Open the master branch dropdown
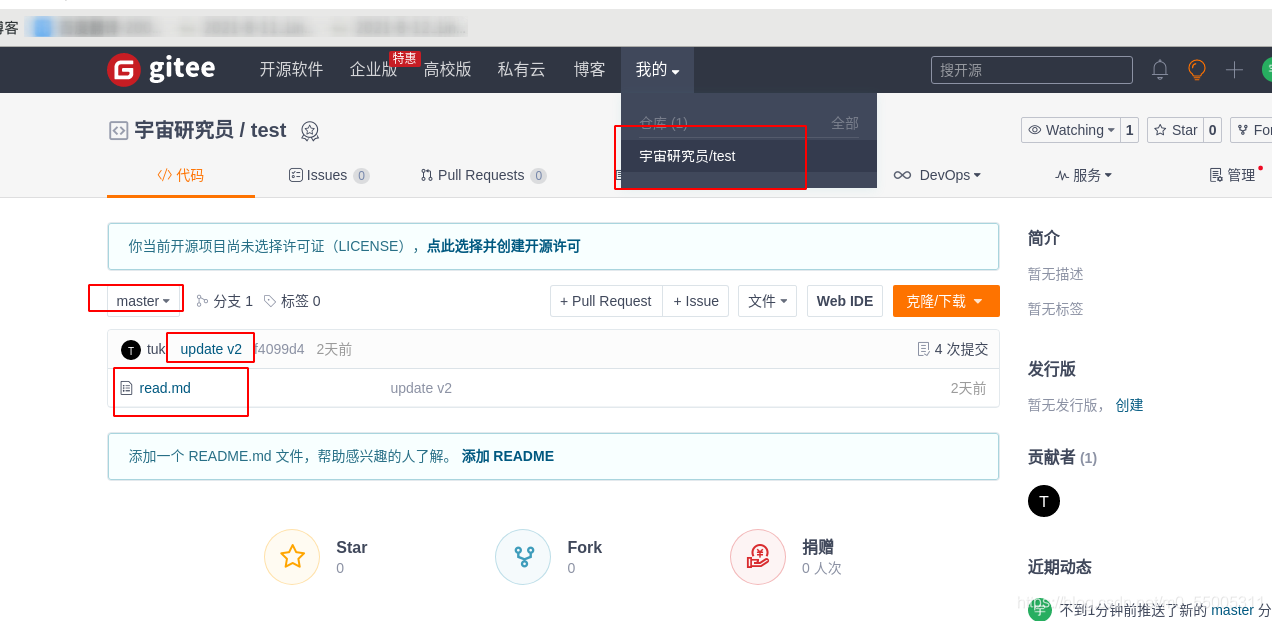Image resolution: width=1272 pixels, height=621 pixels. tap(143, 301)
